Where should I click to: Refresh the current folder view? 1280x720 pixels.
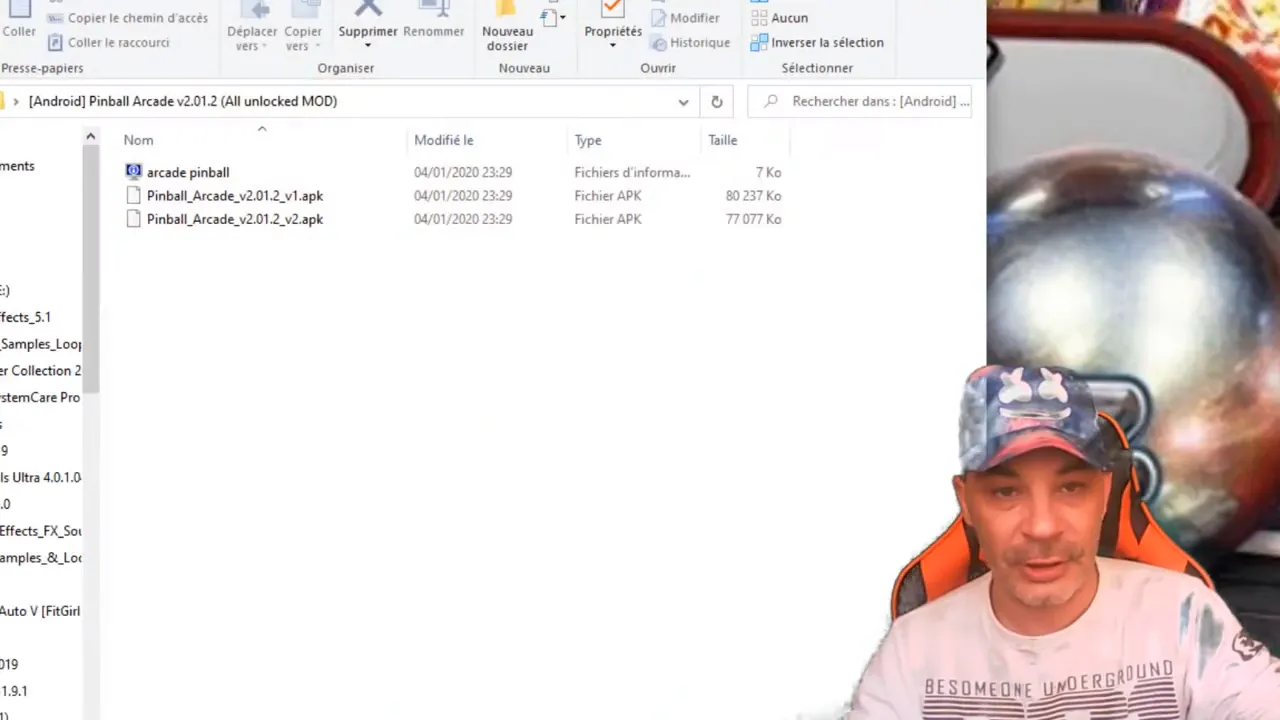(x=716, y=101)
